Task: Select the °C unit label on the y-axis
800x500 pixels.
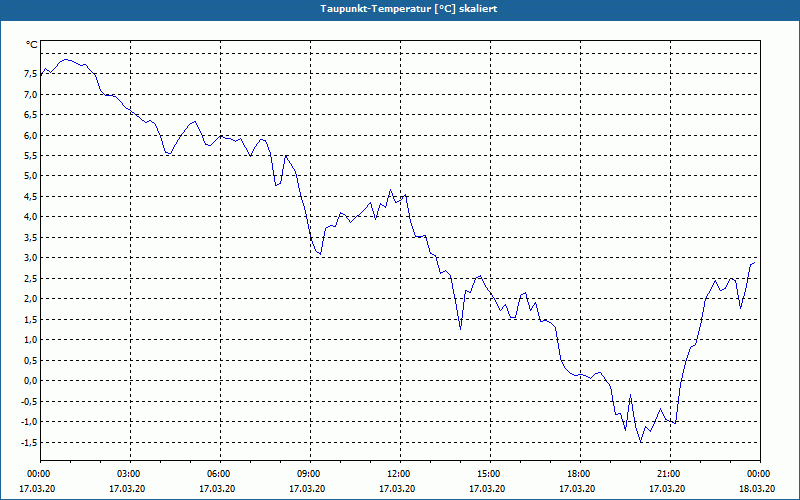Action: pyautogui.click(x=32, y=45)
